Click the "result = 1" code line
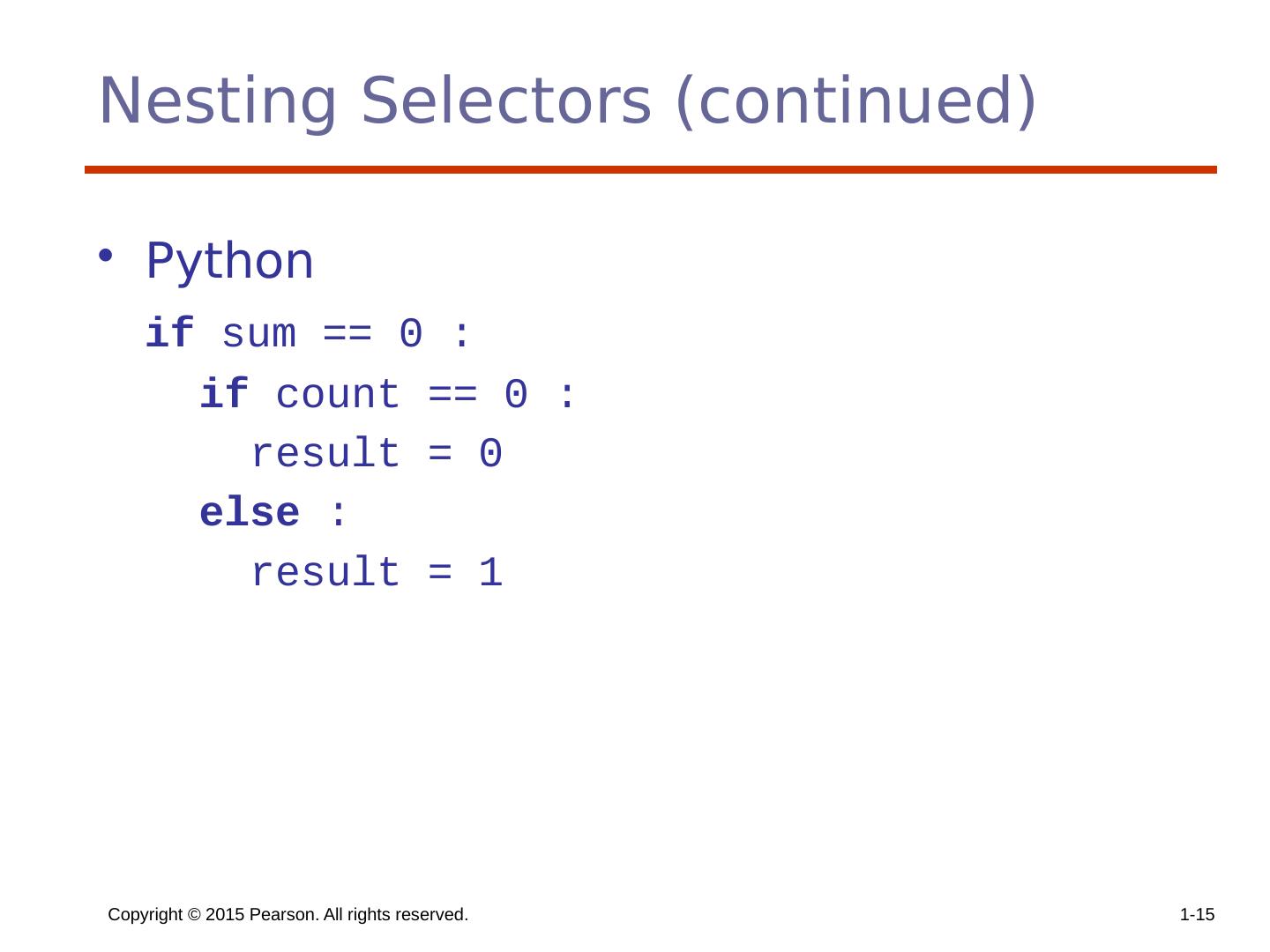Viewport: 1270px width, 952px height. [x=377, y=572]
